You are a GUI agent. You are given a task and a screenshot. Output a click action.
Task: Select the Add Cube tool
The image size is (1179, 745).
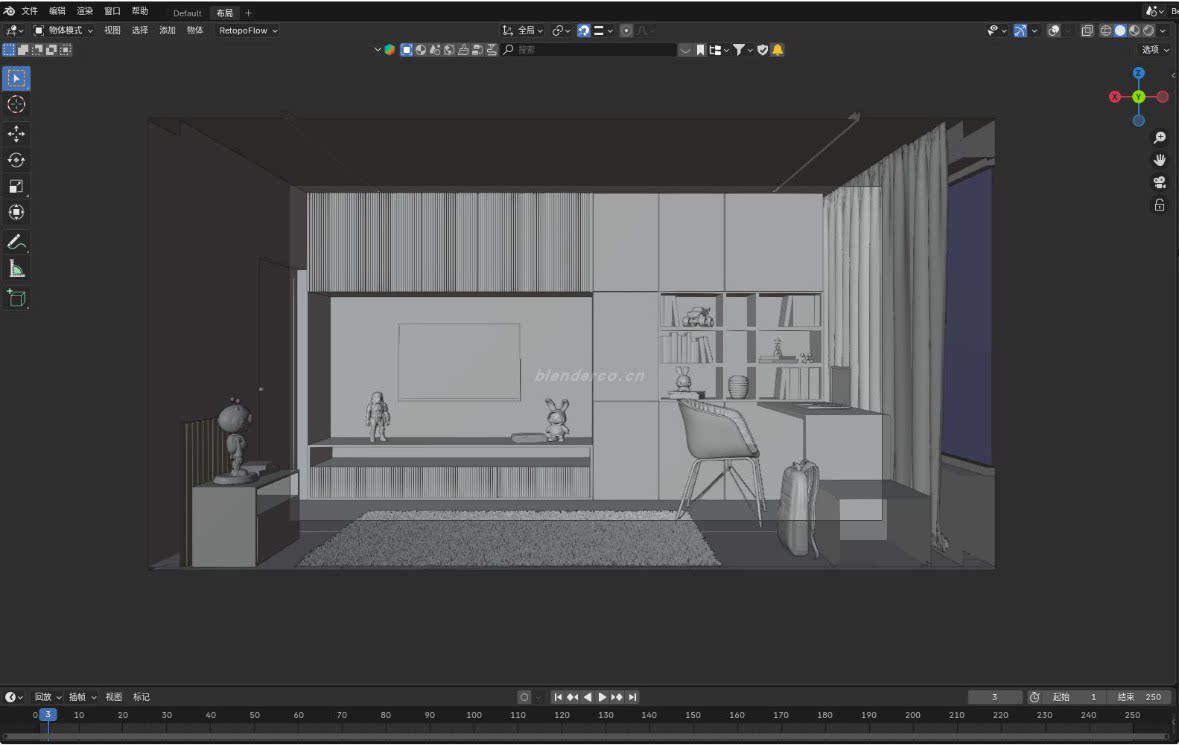point(16,298)
